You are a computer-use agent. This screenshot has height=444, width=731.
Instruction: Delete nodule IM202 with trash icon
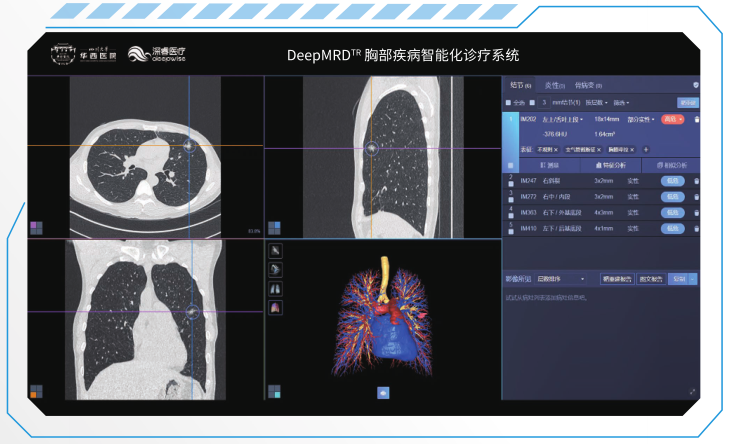click(697, 119)
